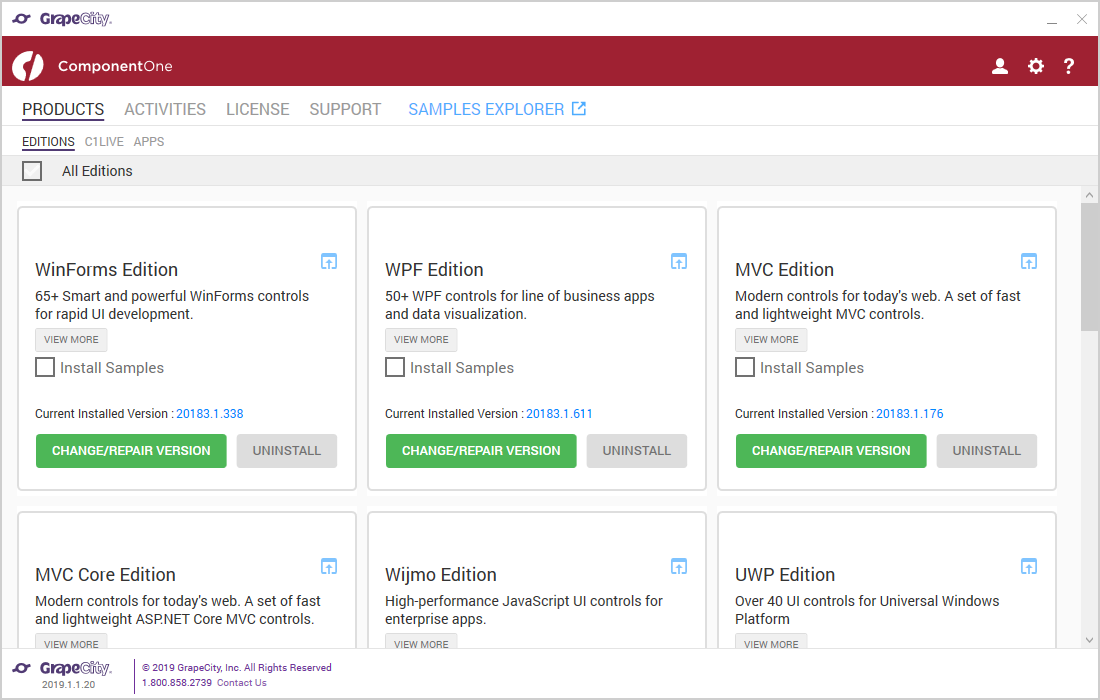This screenshot has width=1100, height=700.
Task: Click the GrapeCity logo in title bar
Action: pos(62,19)
